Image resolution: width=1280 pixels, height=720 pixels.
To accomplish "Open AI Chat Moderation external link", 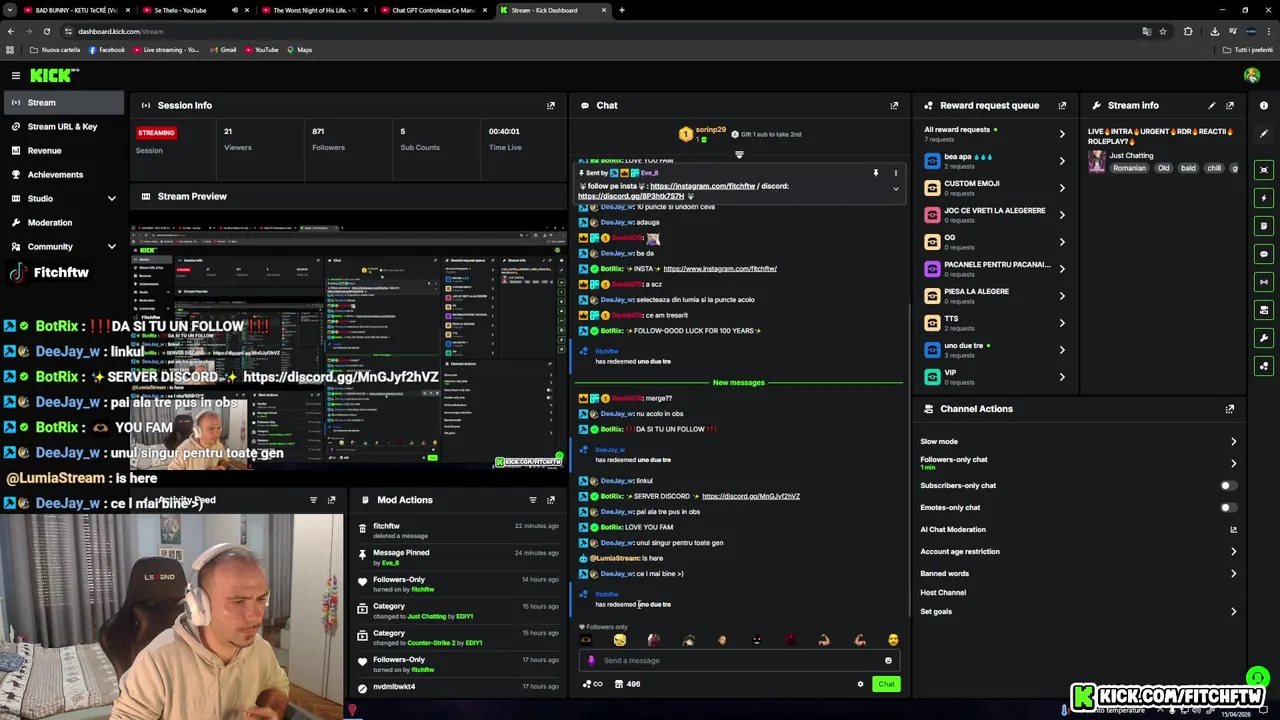I will 1233,530.
